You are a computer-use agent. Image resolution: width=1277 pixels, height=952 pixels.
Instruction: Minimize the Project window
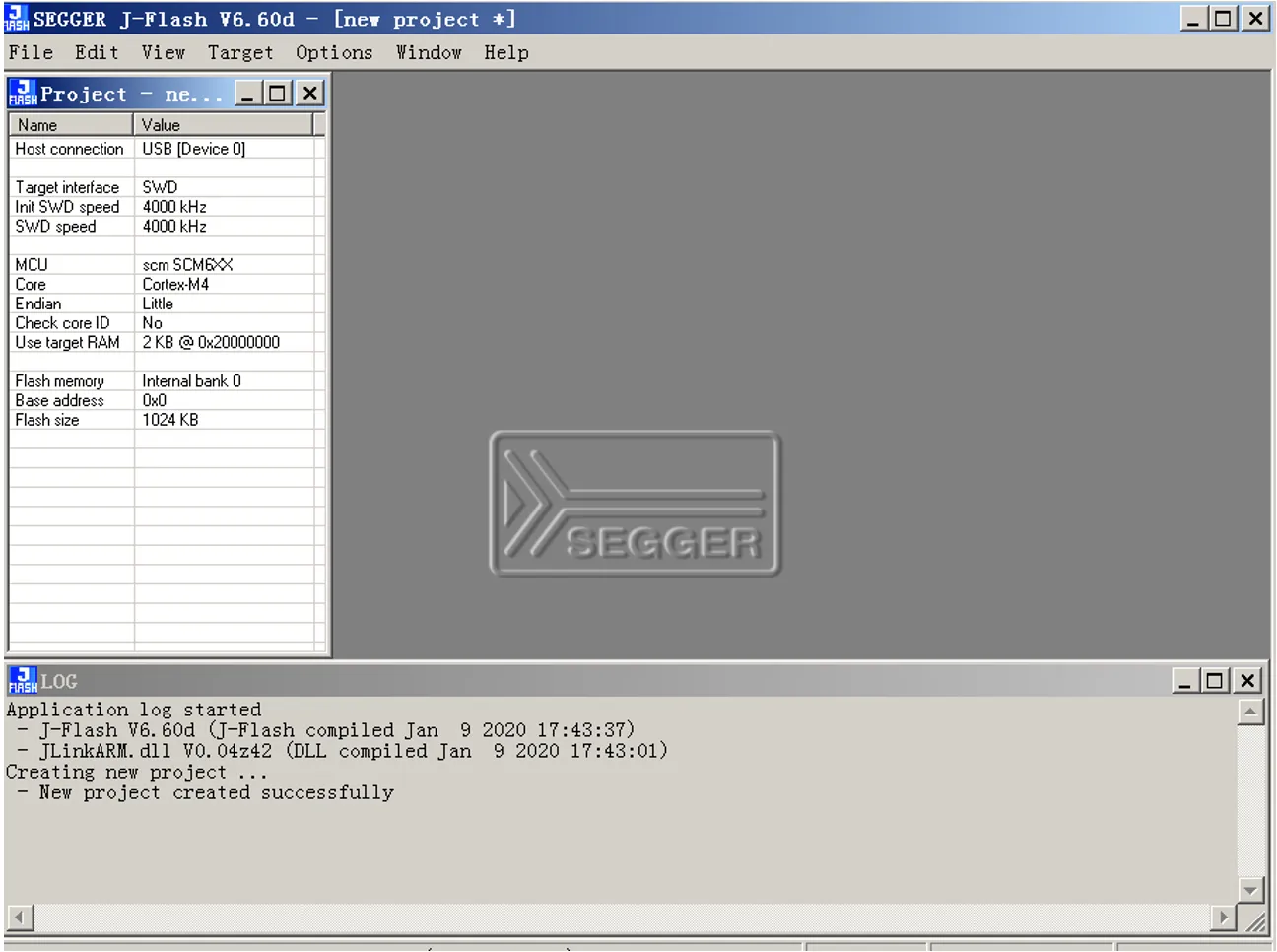coord(247,94)
